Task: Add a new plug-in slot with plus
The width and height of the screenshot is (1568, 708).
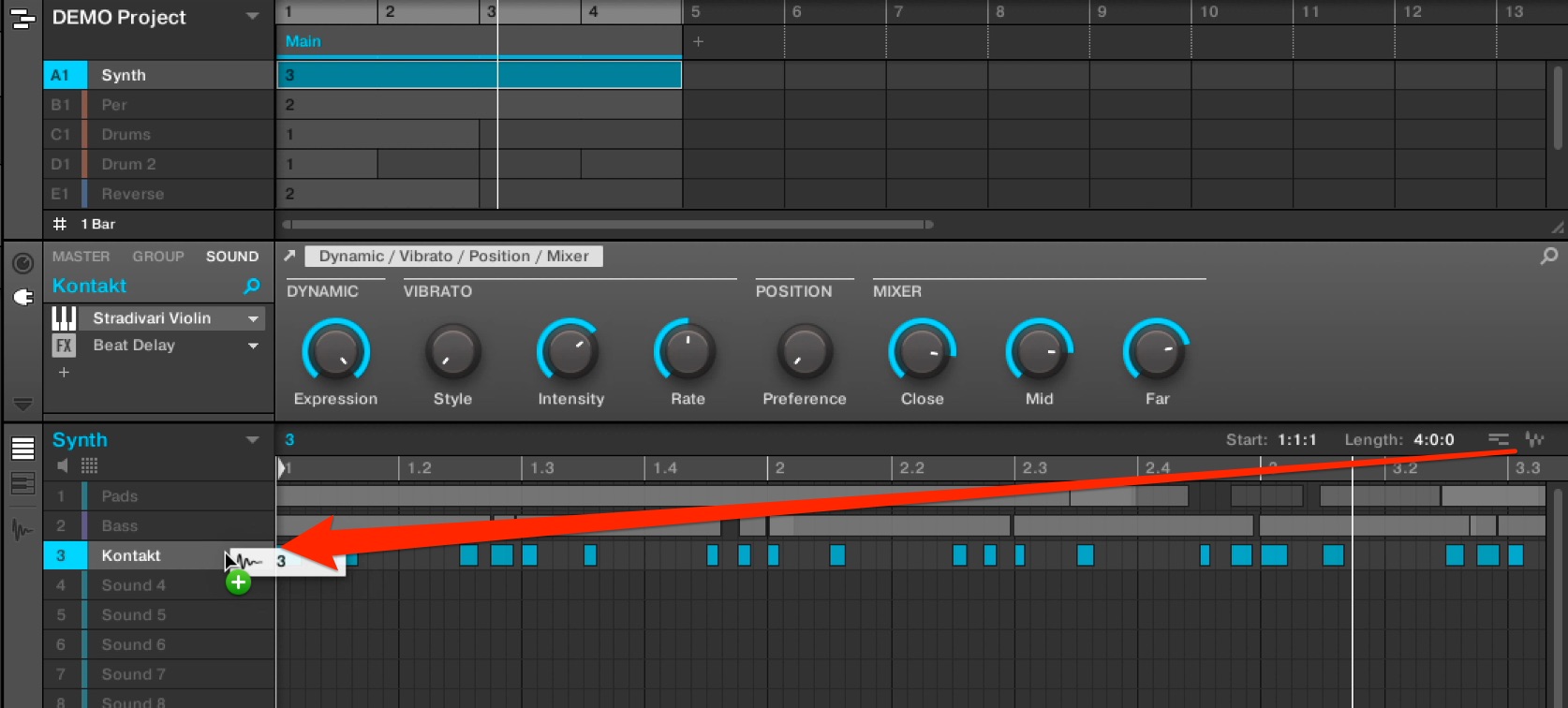Action: pyautogui.click(x=64, y=373)
